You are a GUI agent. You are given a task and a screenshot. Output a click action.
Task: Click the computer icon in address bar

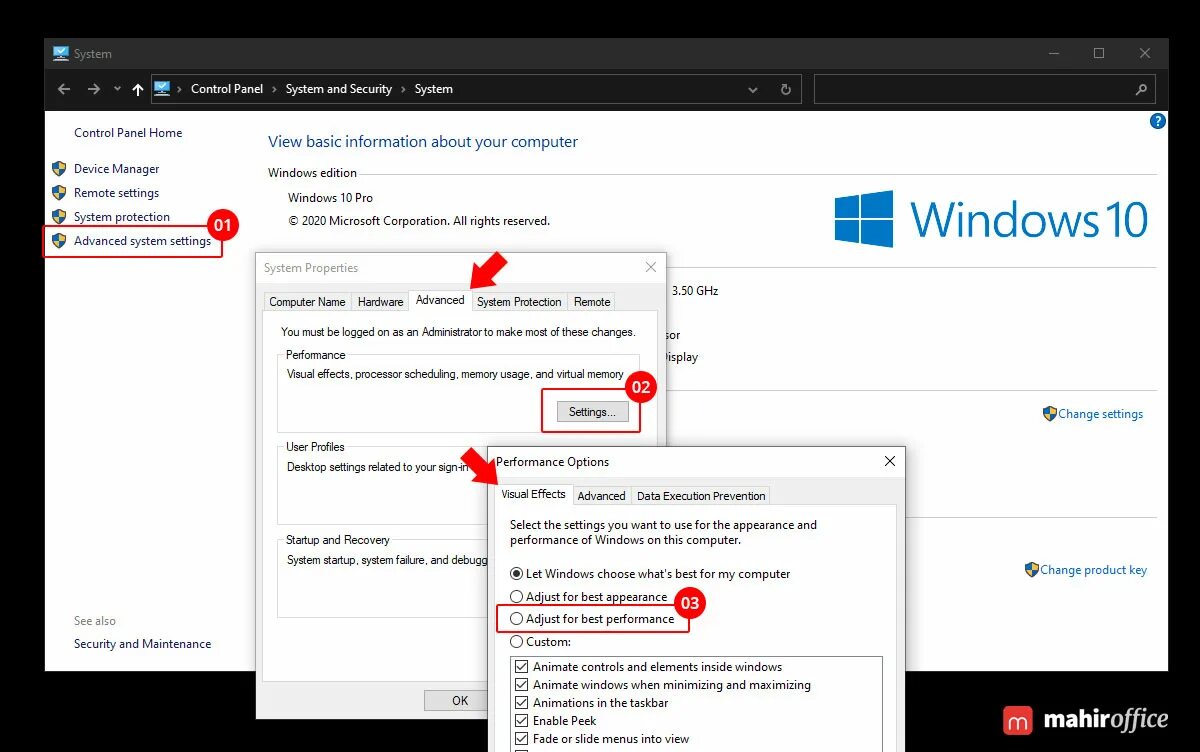click(162, 89)
